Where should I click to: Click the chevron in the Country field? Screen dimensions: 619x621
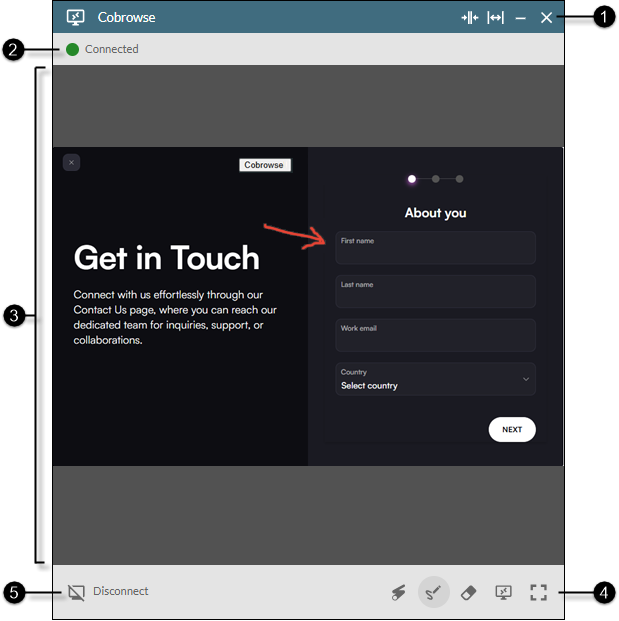(x=526, y=379)
